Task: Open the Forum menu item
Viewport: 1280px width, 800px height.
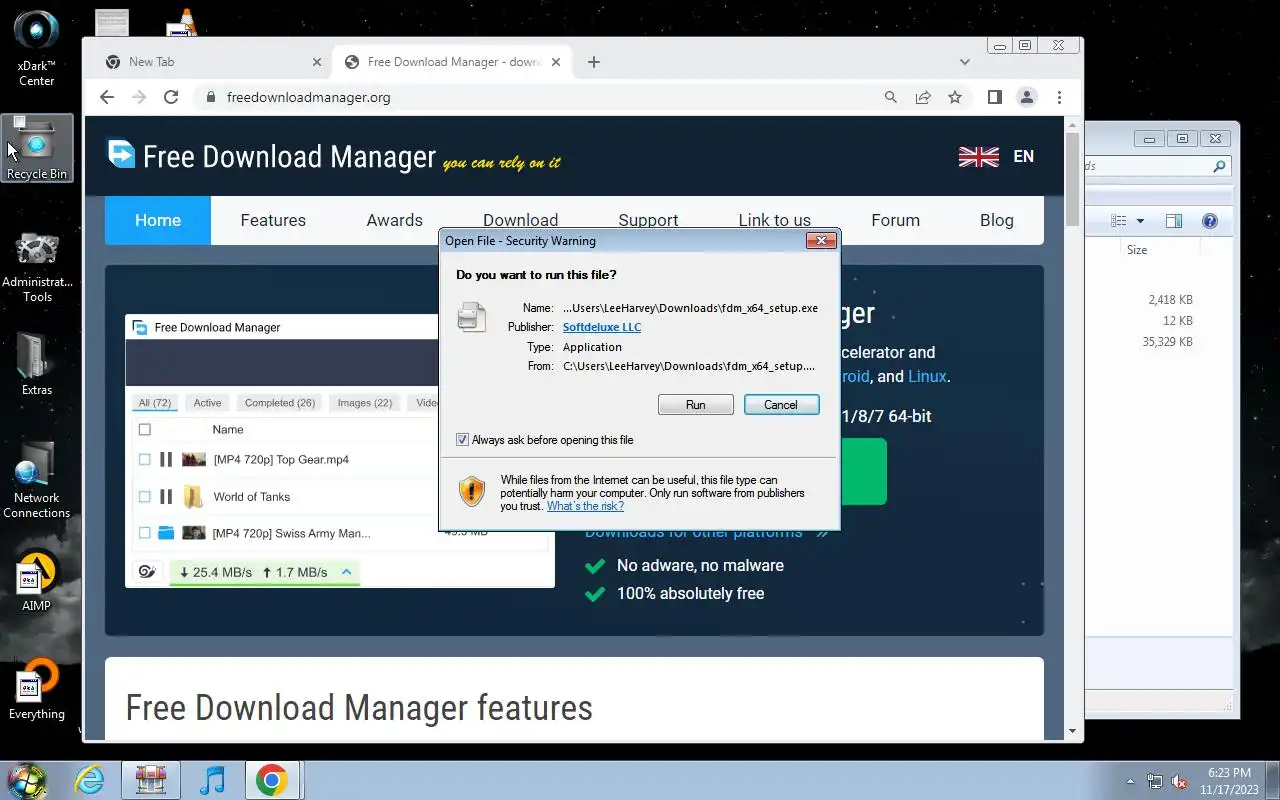Action: pyautogui.click(x=895, y=220)
